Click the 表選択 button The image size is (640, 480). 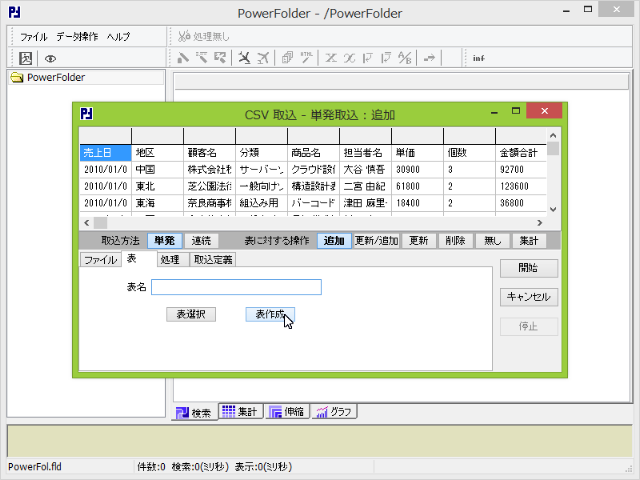(x=191, y=314)
